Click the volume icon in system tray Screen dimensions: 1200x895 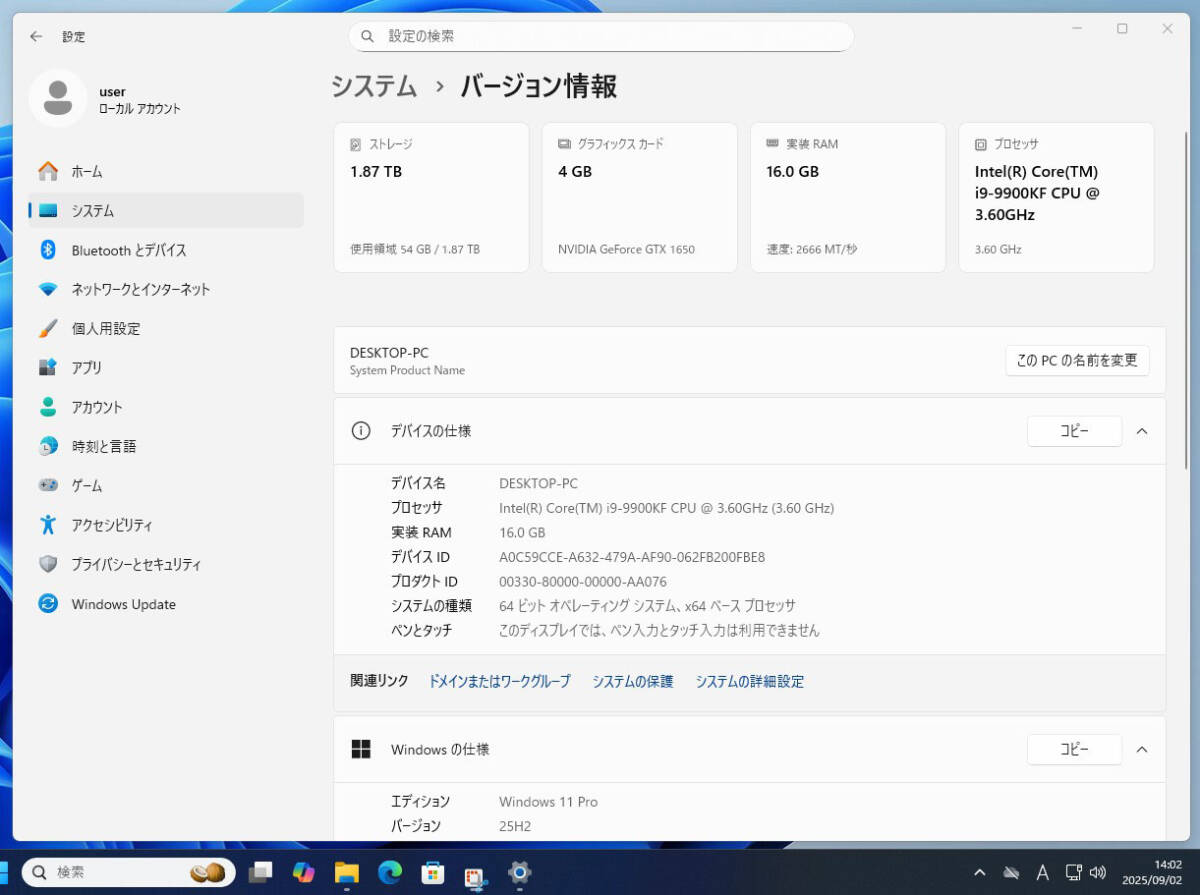click(1098, 872)
